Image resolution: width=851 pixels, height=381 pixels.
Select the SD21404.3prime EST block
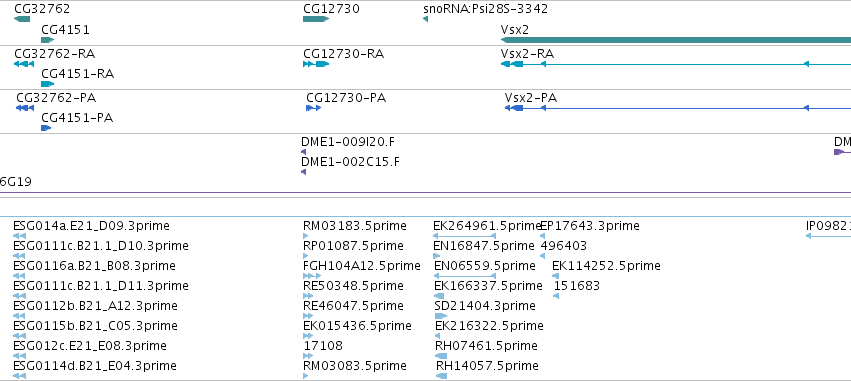tap(441, 316)
